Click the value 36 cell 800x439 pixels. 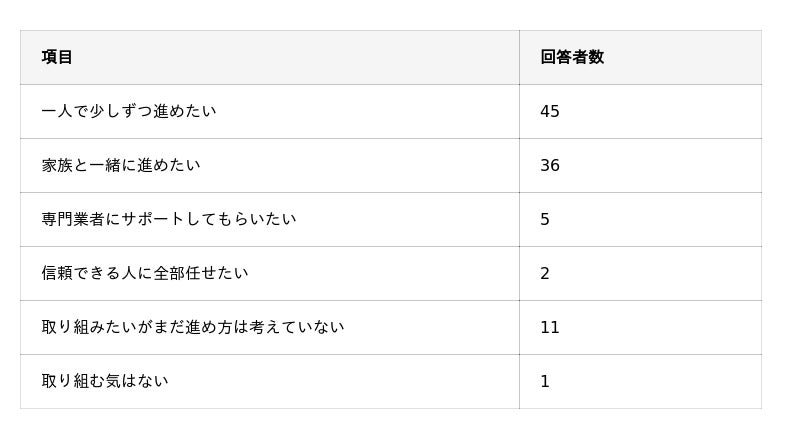pyautogui.click(x=550, y=165)
